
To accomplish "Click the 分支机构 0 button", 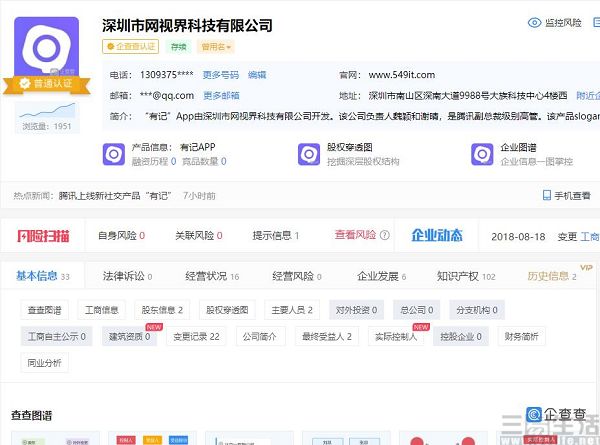I will coord(477,310).
